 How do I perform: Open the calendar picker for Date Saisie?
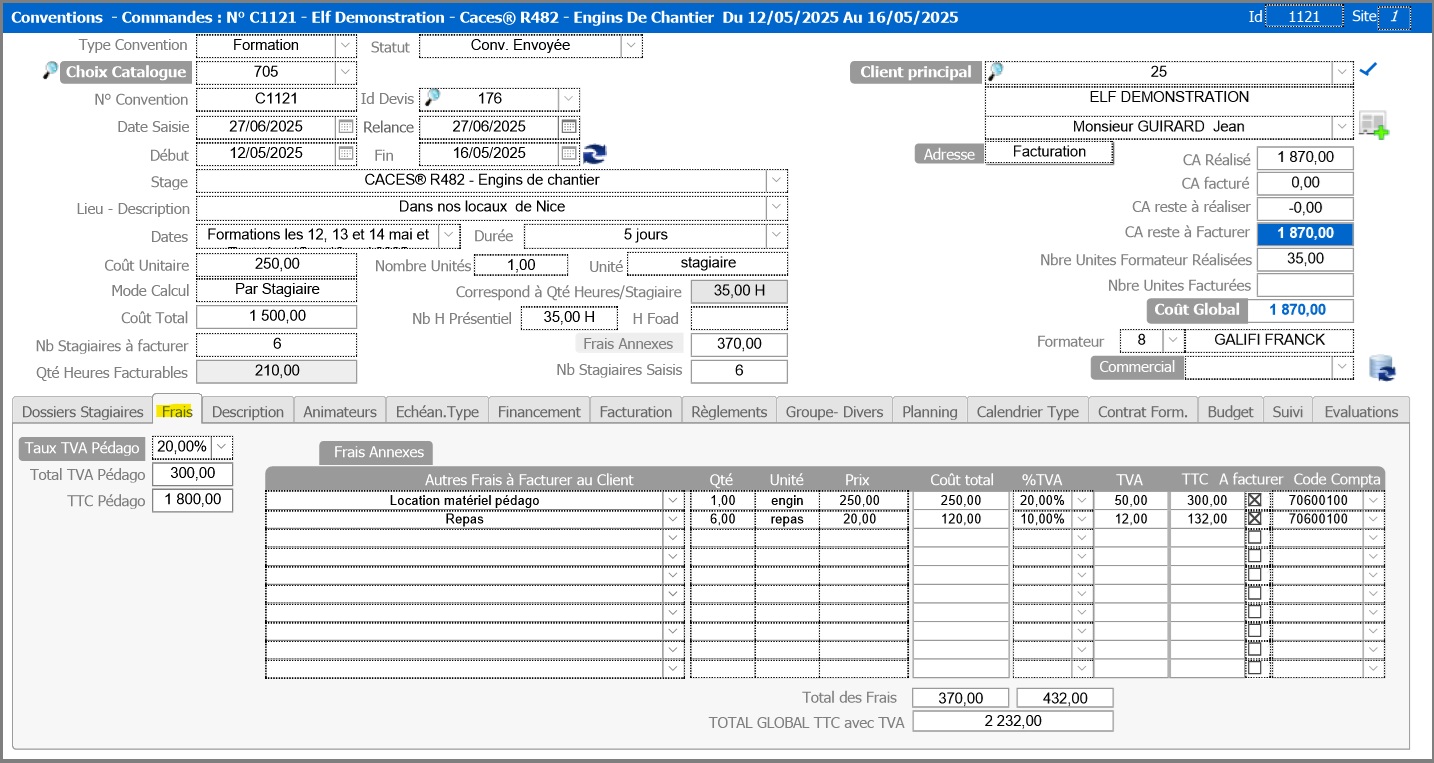pyautogui.click(x=345, y=126)
